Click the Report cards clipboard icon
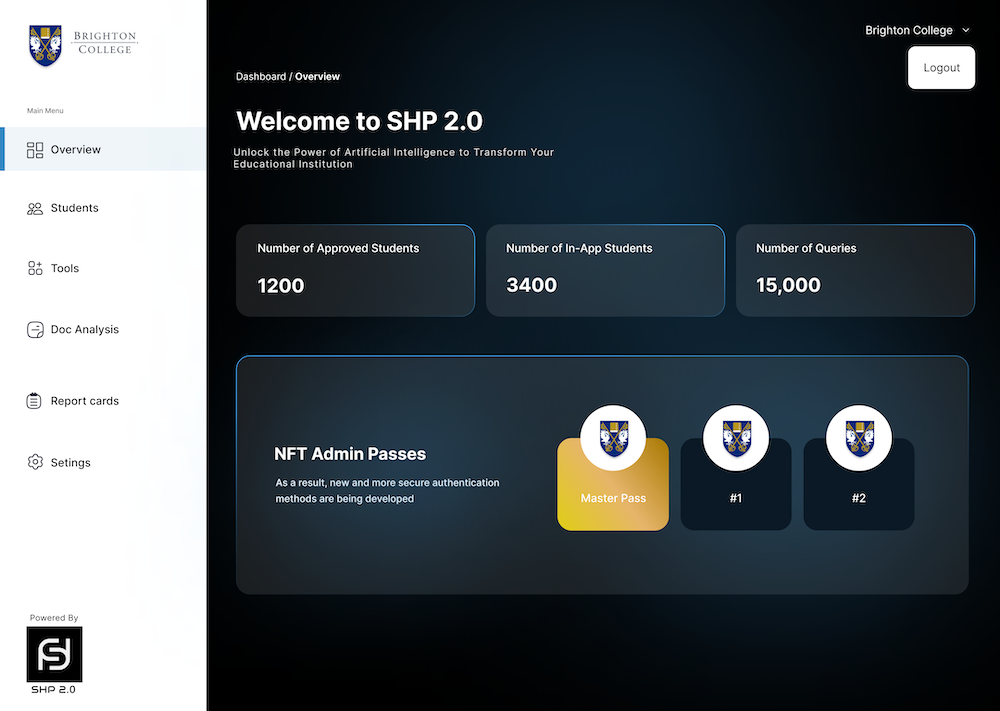Image resolution: width=1000 pixels, height=711 pixels. 34,401
